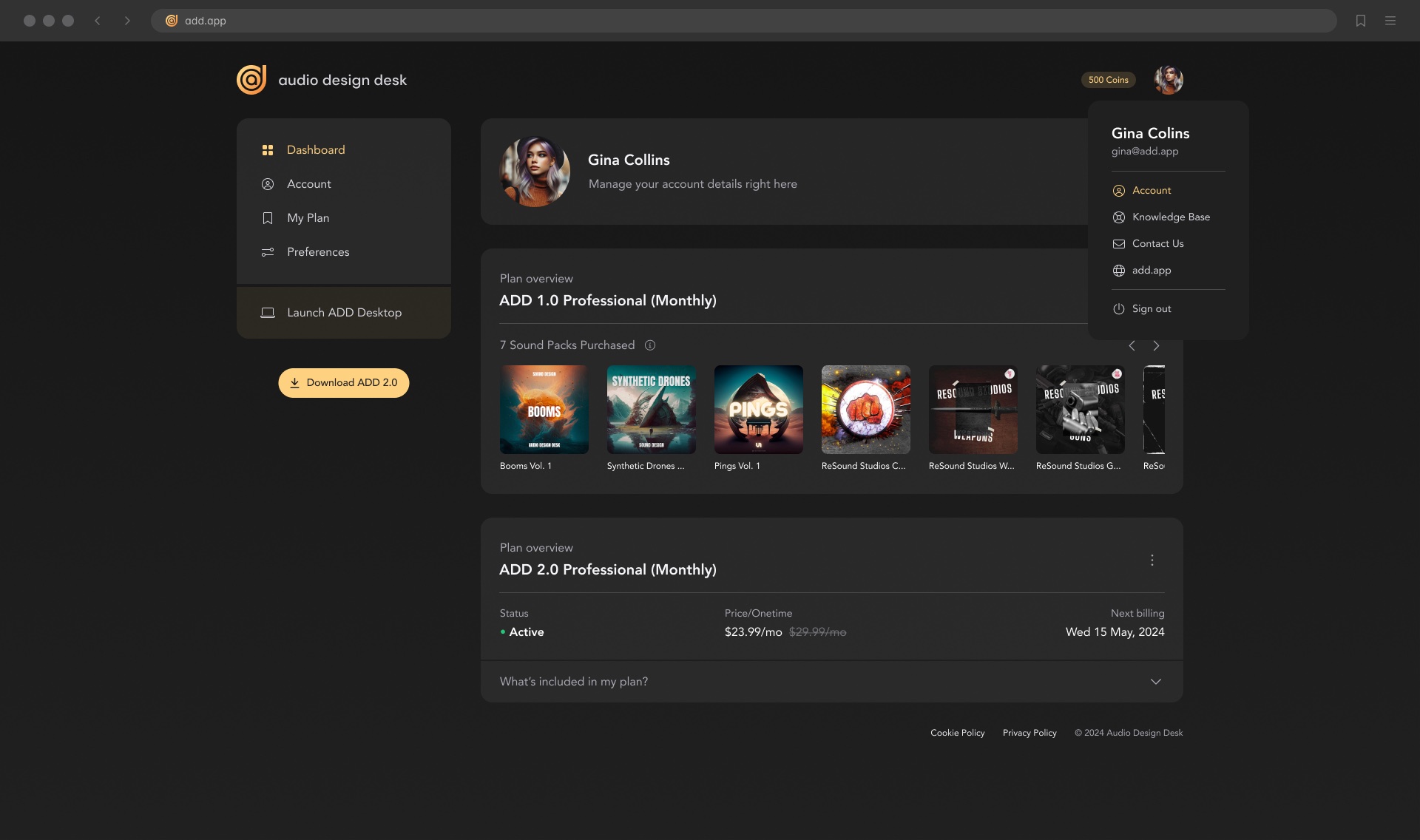Open the browser hamburger menu icon

pos(1390,21)
